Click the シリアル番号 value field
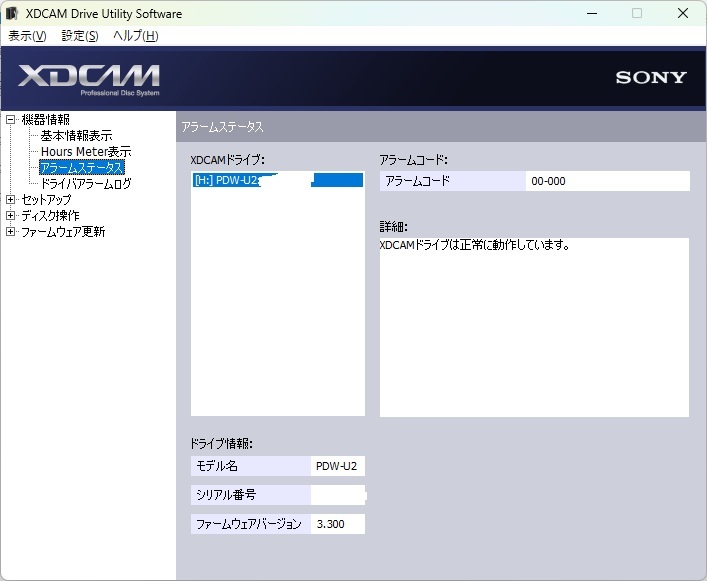Image resolution: width=708 pixels, height=581 pixels. 338,495
